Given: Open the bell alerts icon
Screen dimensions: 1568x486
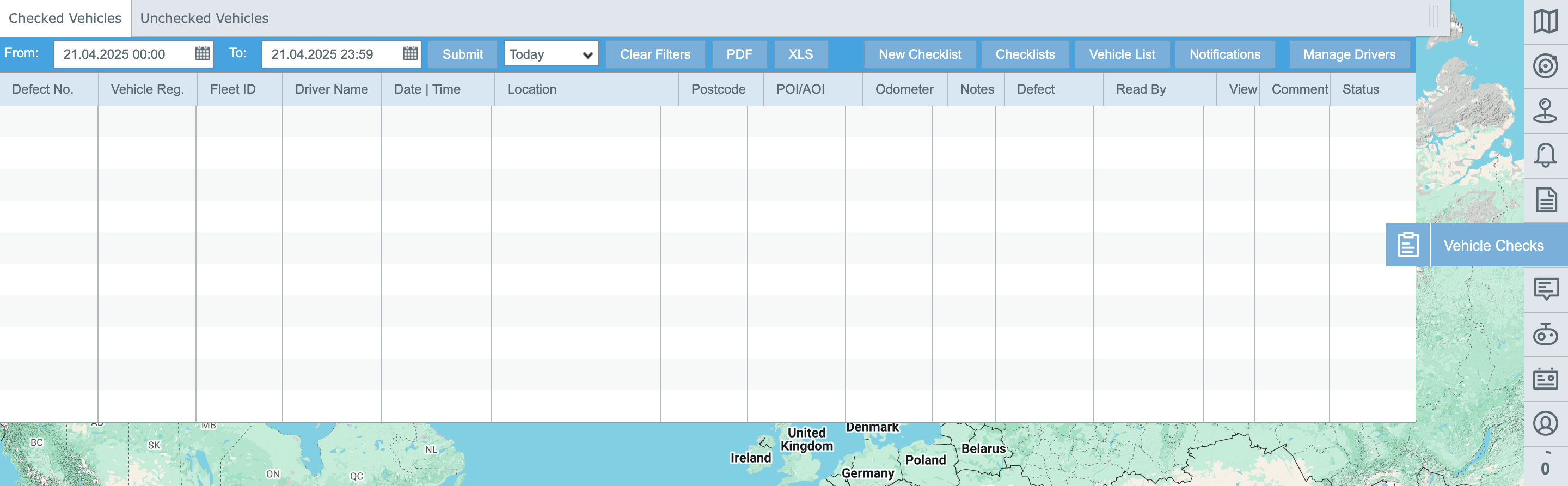Looking at the screenshot, I should point(1545,155).
